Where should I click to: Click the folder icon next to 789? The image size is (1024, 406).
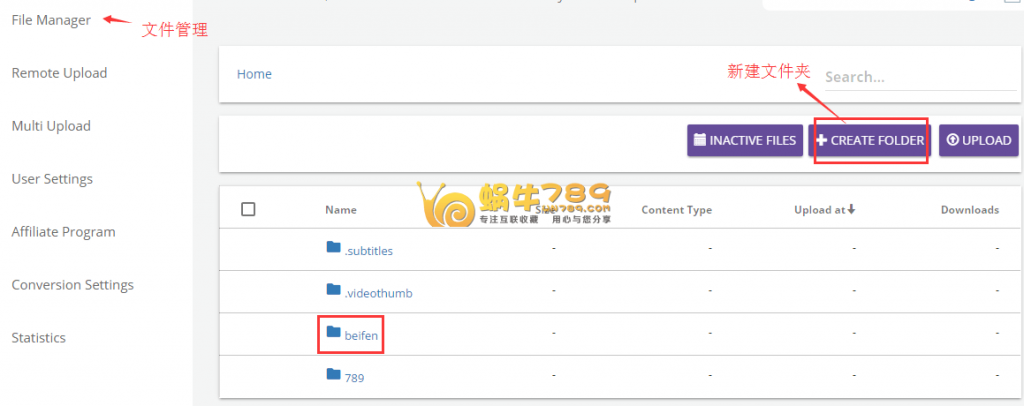(333, 375)
